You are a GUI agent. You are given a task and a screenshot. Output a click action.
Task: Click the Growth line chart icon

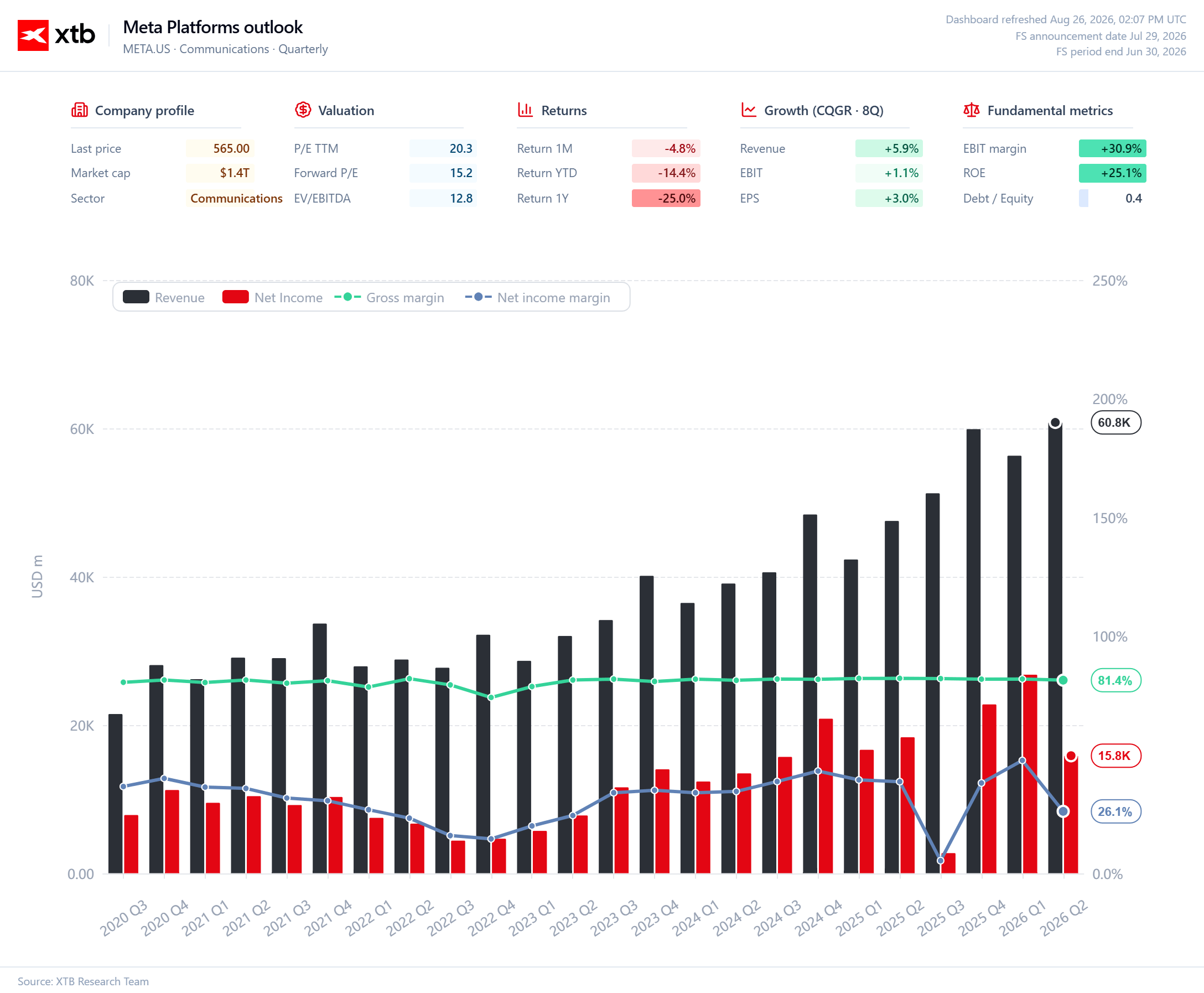pos(749,110)
